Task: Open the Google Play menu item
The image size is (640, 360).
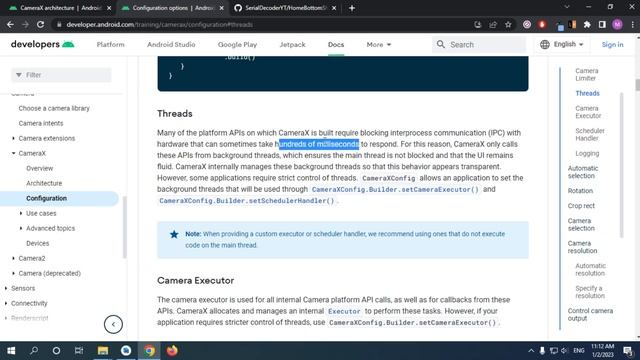Action: click(237, 44)
